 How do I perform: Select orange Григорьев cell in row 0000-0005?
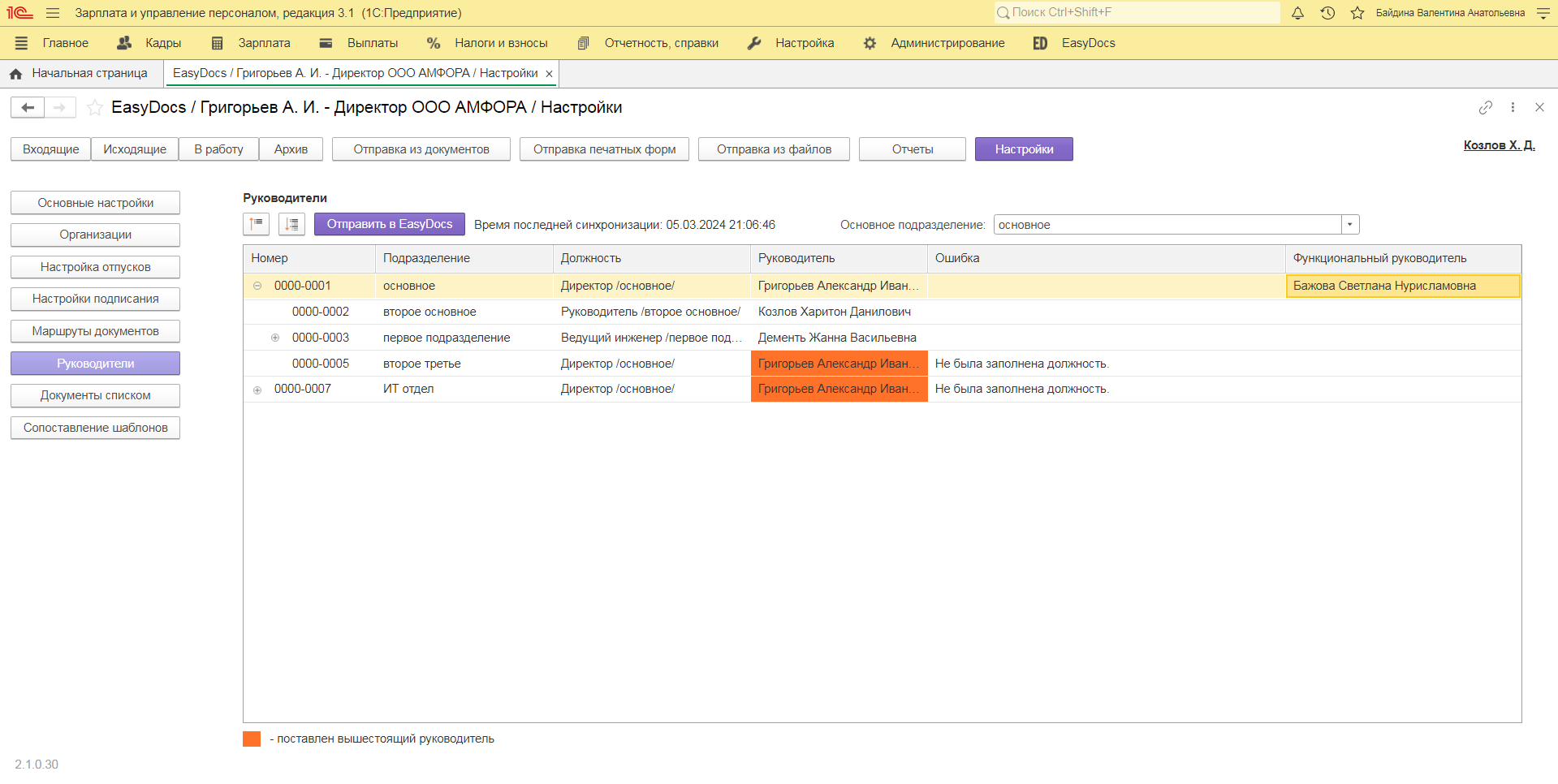(839, 364)
